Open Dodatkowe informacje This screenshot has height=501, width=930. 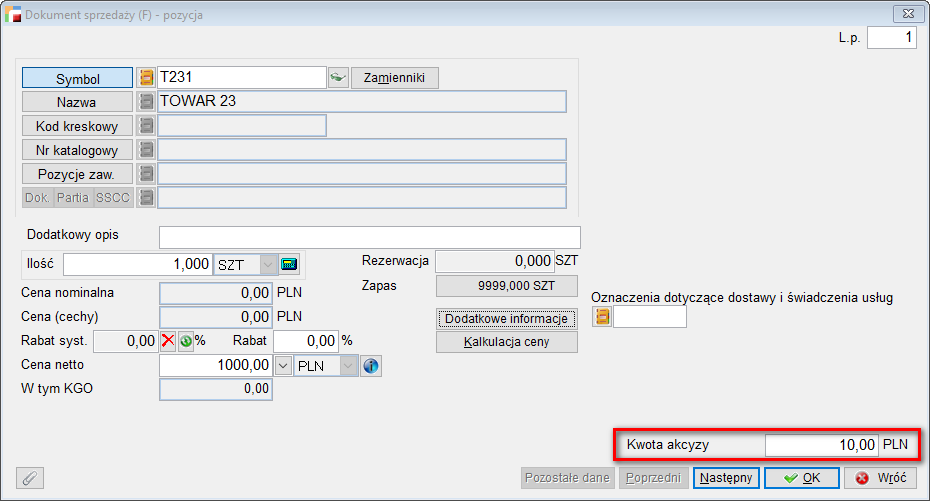[507, 319]
